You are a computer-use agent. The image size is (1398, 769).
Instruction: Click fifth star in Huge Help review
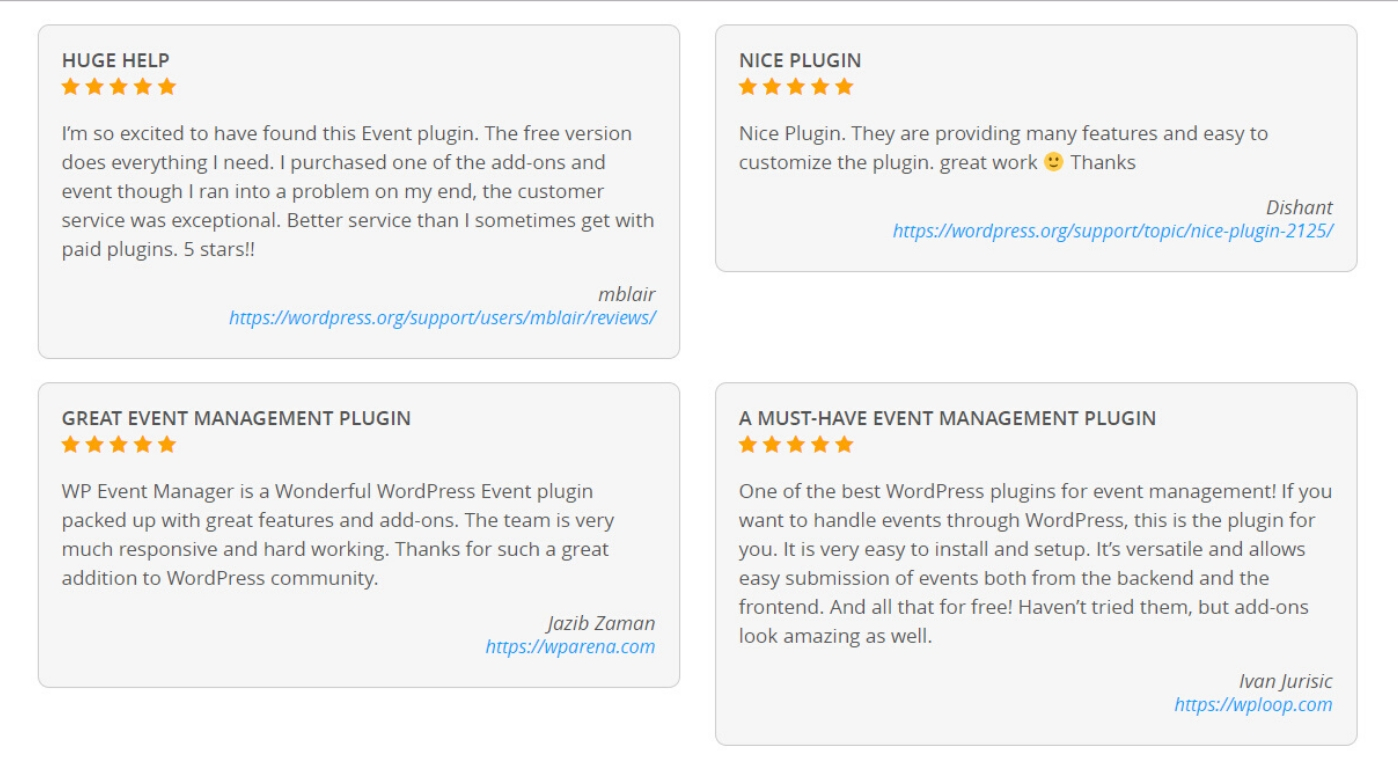pyautogui.click(x=167, y=87)
